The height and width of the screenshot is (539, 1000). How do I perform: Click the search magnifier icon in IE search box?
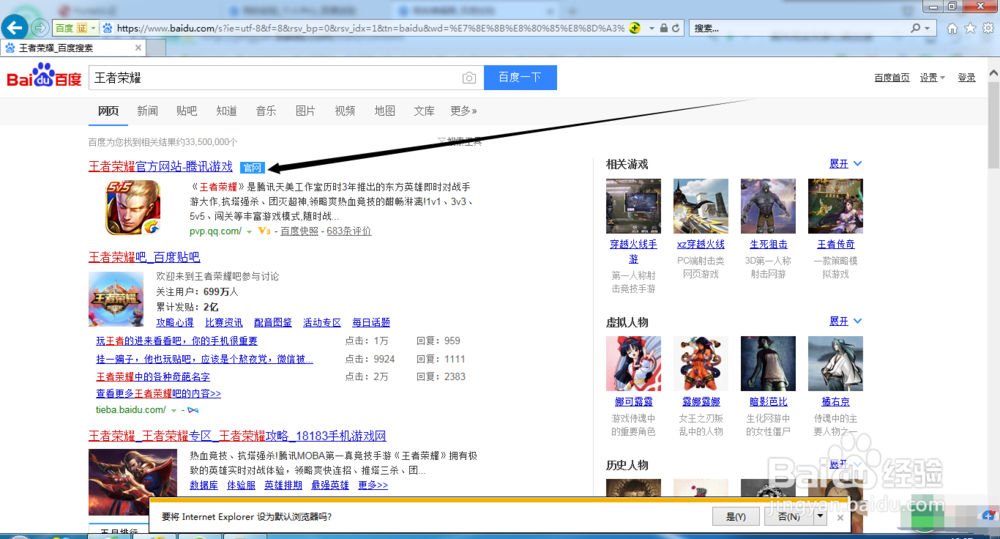[x=916, y=28]
